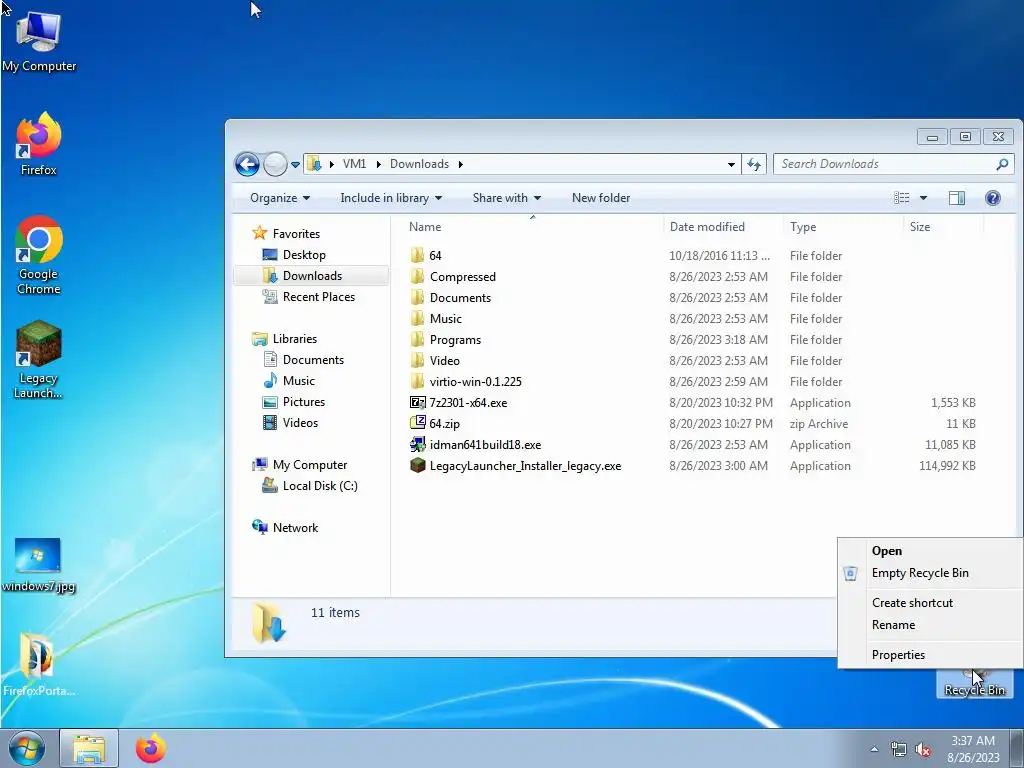Click the New folder button

pos(601,198)
